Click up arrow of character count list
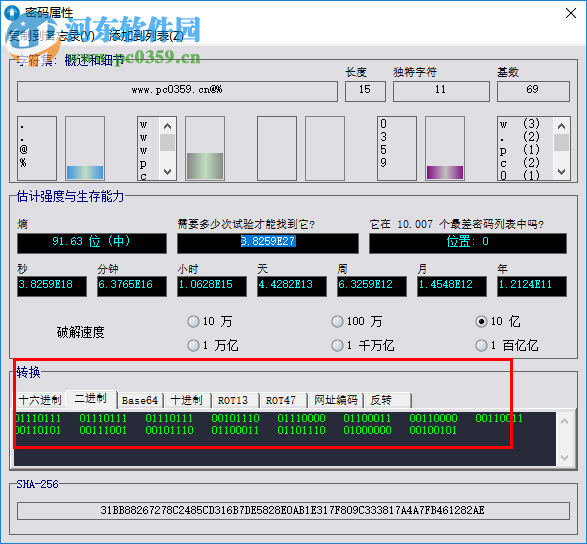587x544 pixels. pyautogui.click(x=561, y=126)
